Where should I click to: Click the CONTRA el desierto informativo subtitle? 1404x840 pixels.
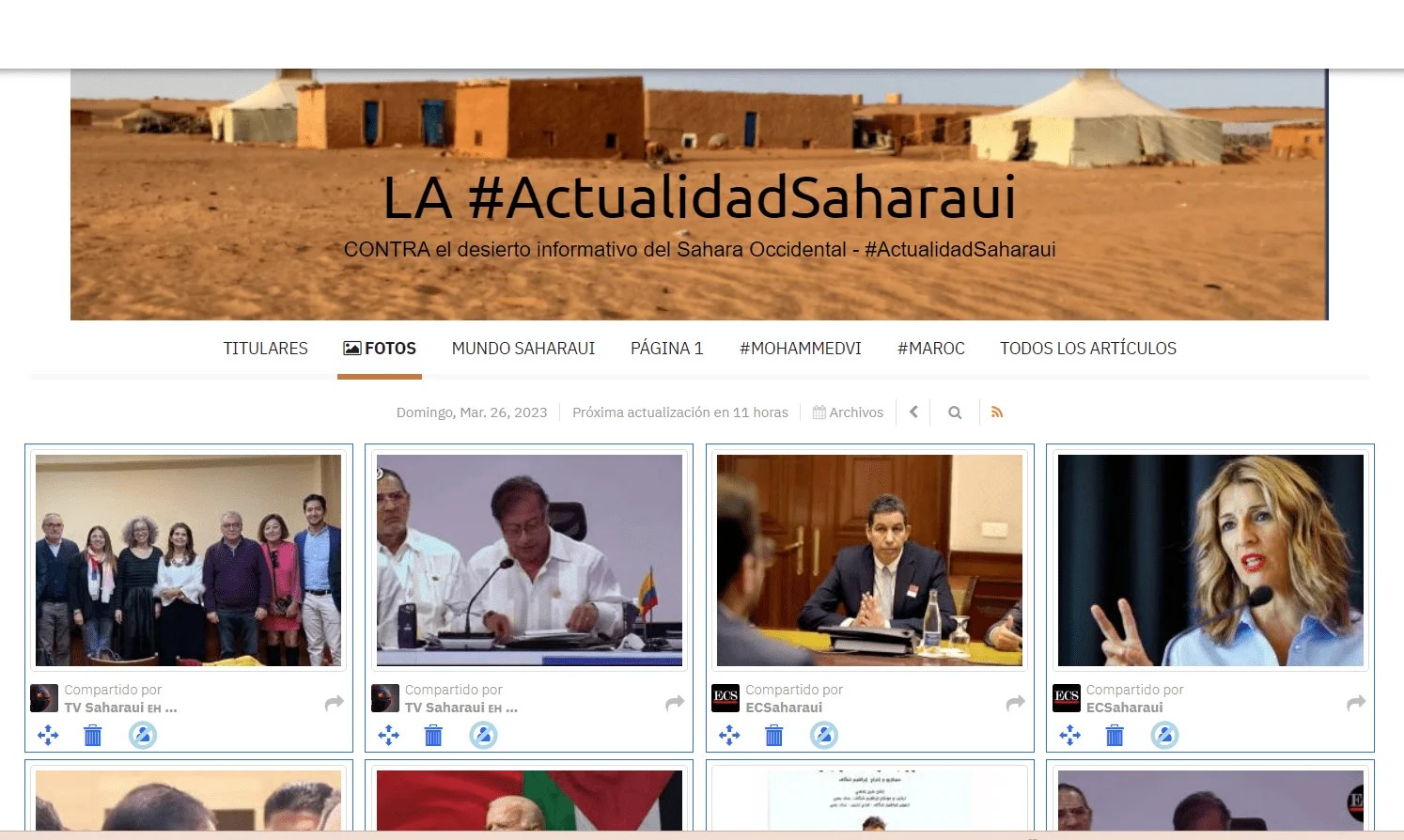[700, 250]
